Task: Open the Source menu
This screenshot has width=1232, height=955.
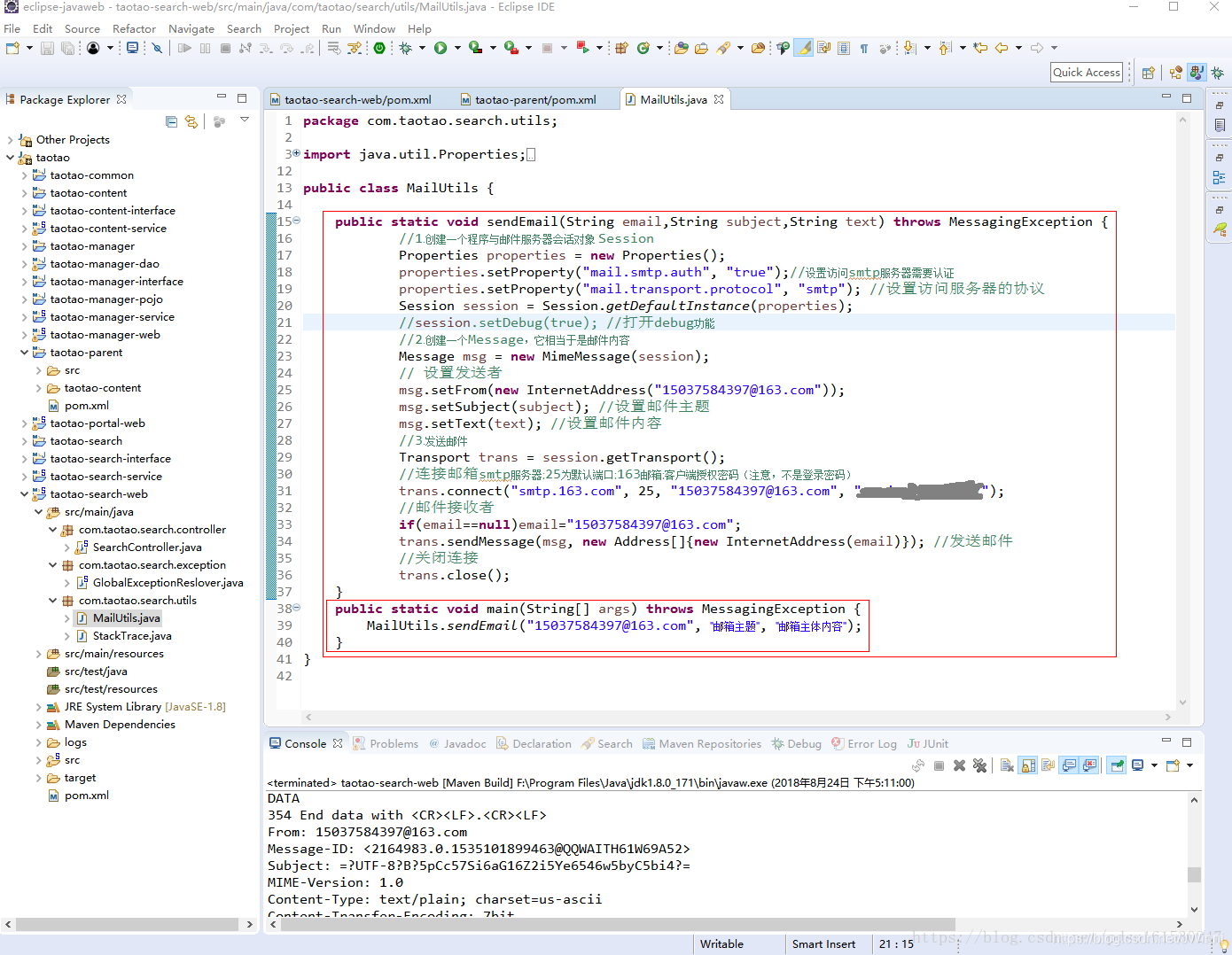Action: pyautogui.click(x=82, y=28)
